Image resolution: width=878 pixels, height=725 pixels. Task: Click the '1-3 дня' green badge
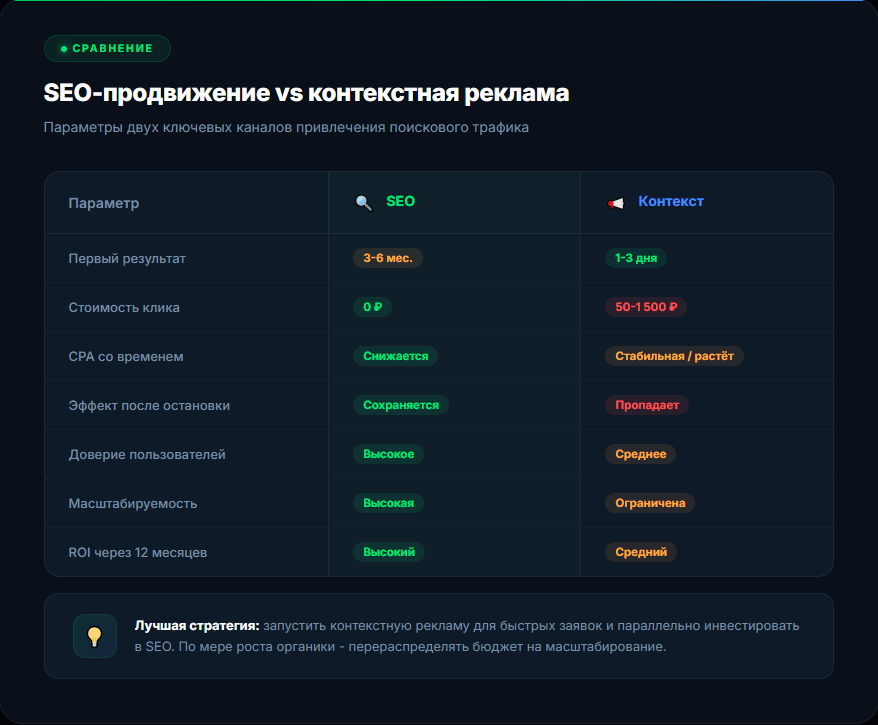pos(635,258)
